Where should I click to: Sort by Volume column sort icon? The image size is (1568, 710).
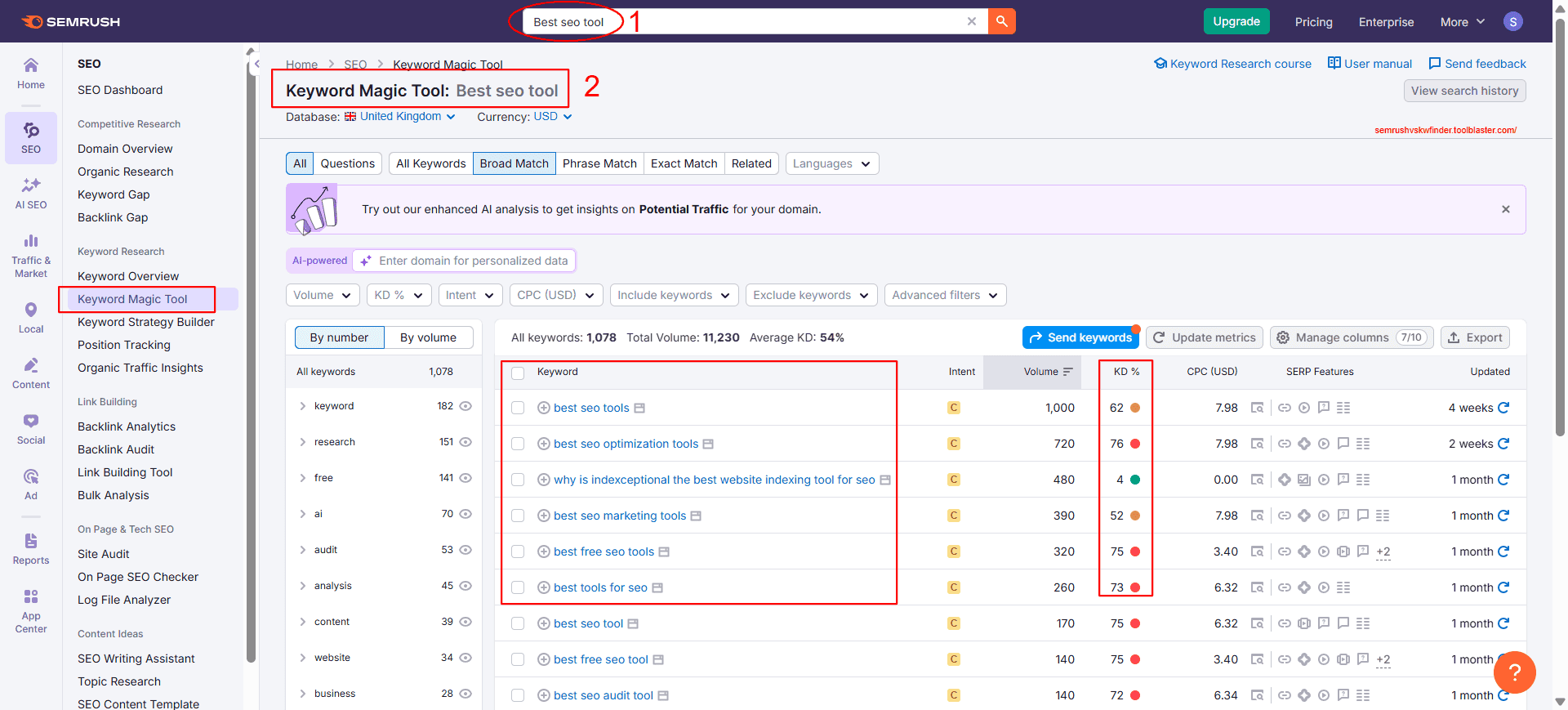pos(1067,372)
